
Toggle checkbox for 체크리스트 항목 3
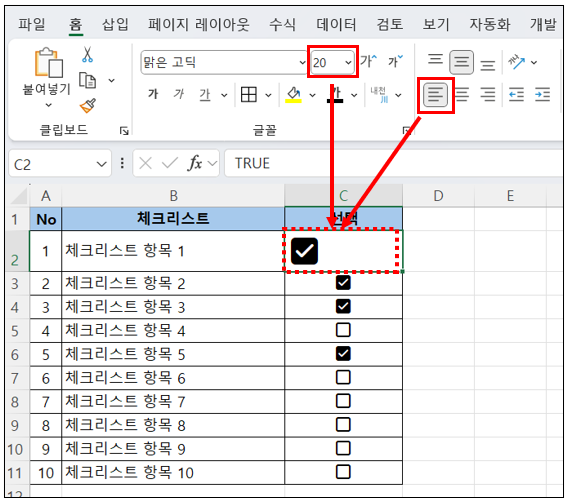pyautogui.click(x=343, y=306)
